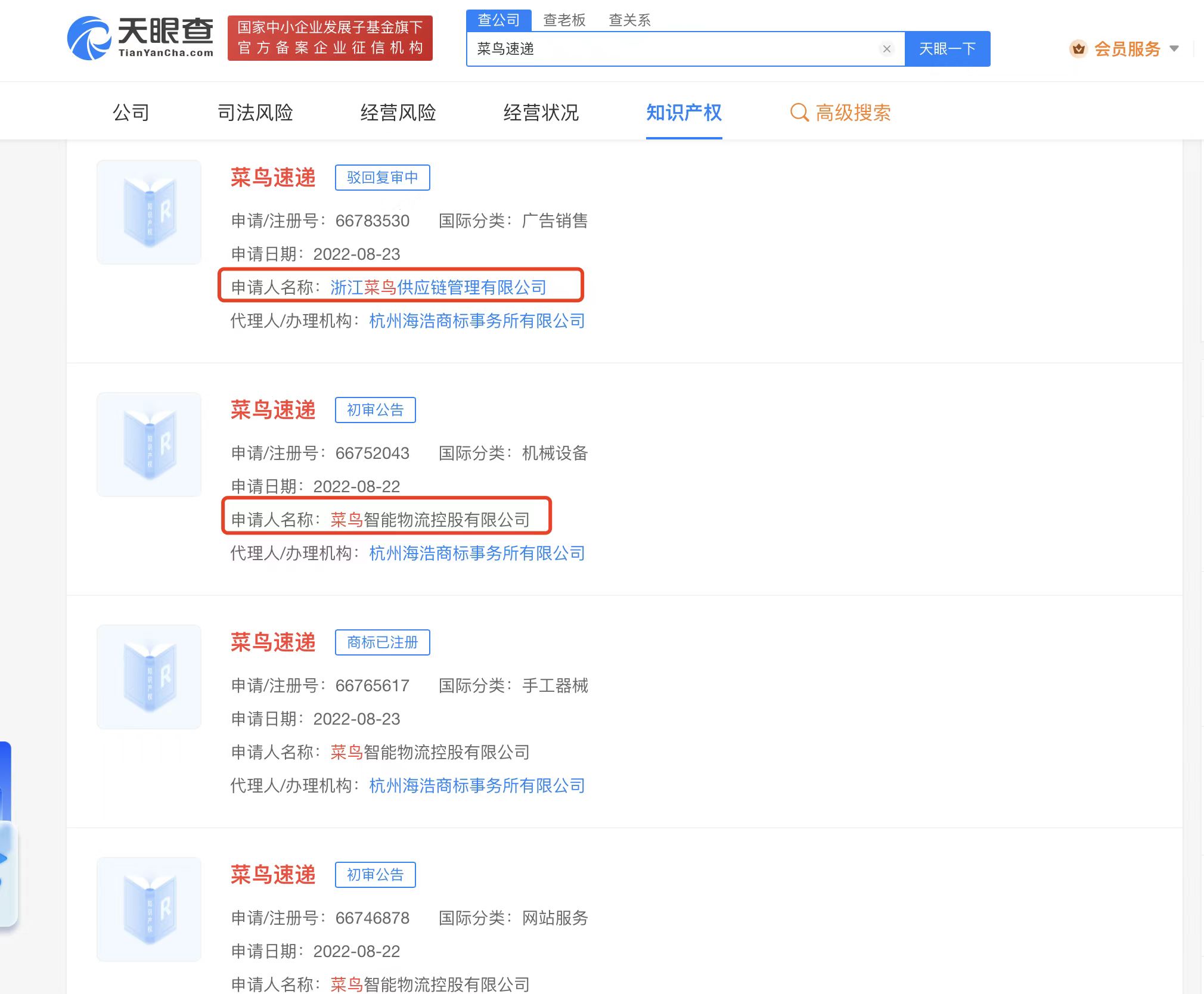The height and width of the screenshot is (994, 1204).
Task: Open the 经营状况 tab
Action: tap(541, 113)
